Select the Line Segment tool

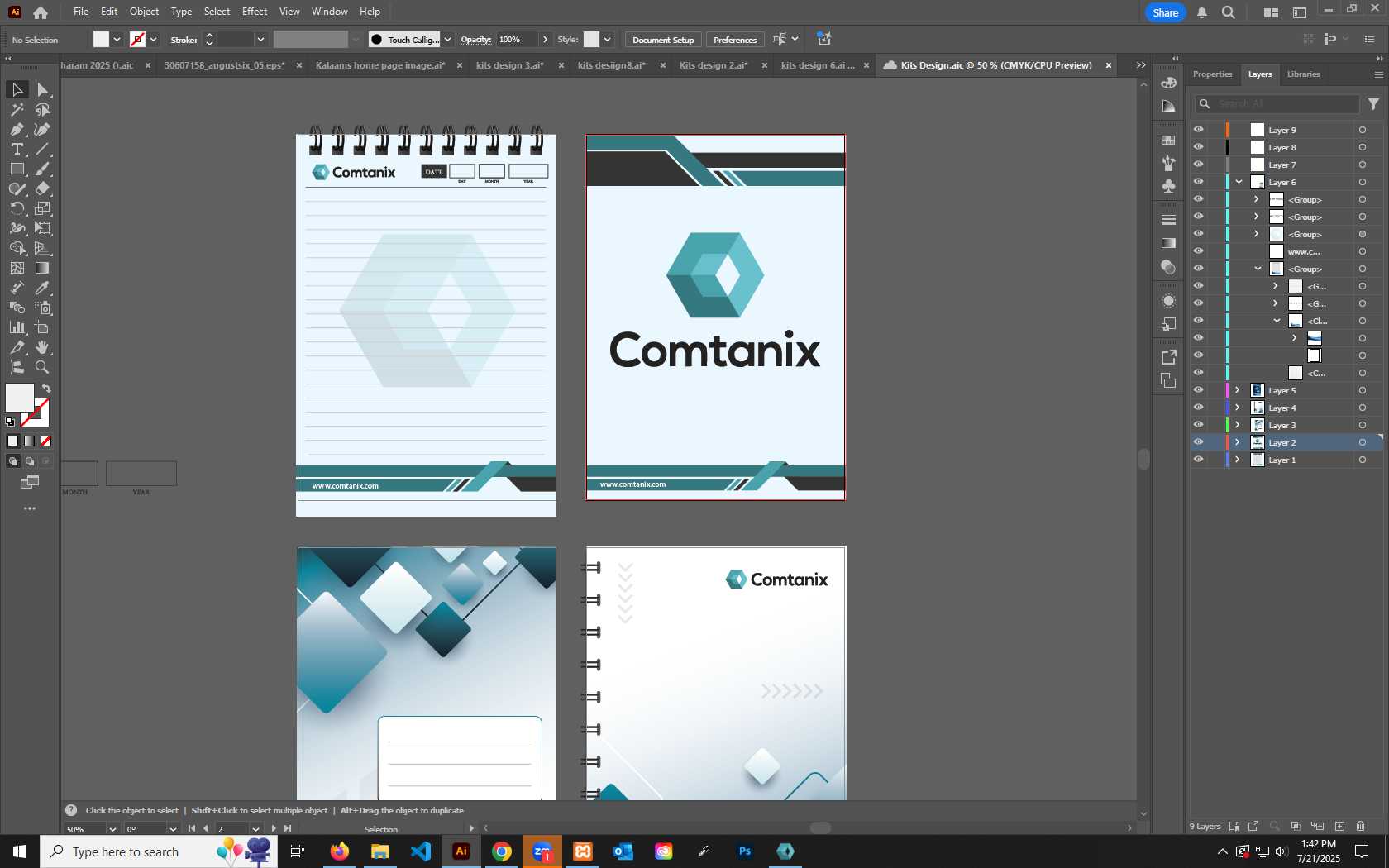coord(43,149)
